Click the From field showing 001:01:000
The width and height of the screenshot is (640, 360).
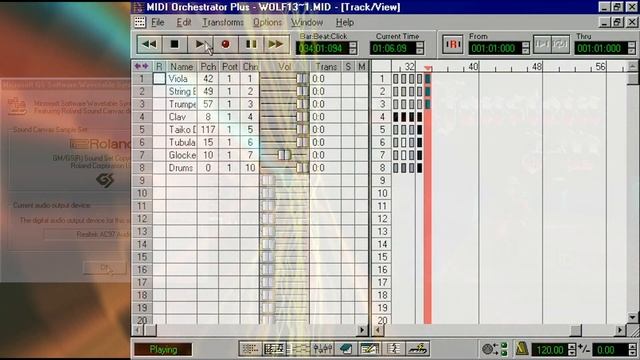(495, 48)
